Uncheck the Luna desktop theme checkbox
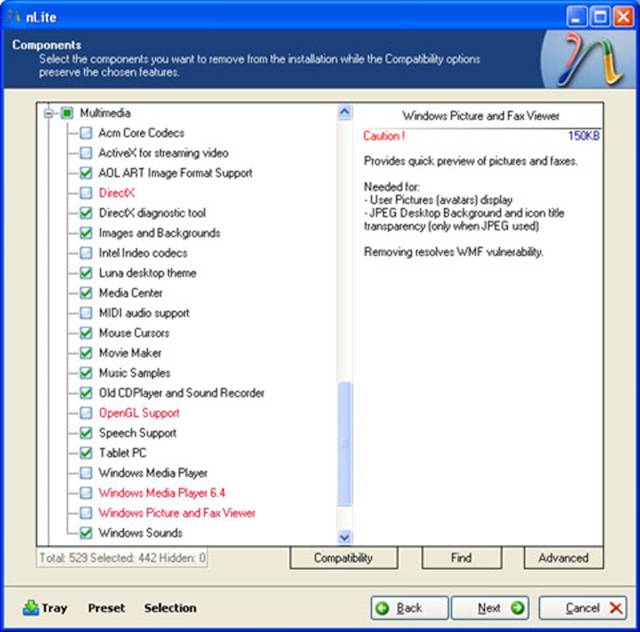Image resolution: width=640 pixels, height=632 pixels. coord(86,273)
